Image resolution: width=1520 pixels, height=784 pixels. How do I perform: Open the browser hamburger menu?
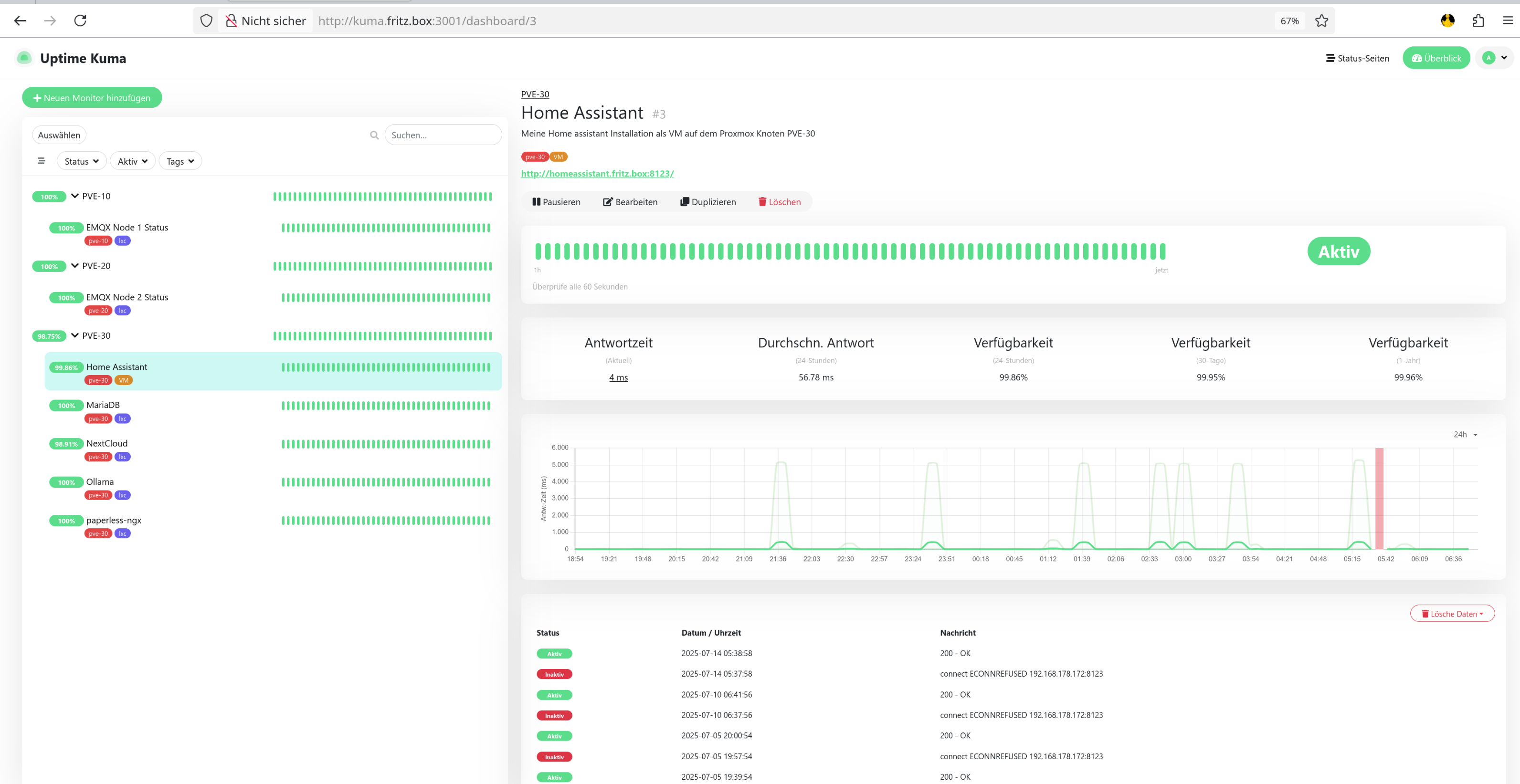(x=1508, y=21)
